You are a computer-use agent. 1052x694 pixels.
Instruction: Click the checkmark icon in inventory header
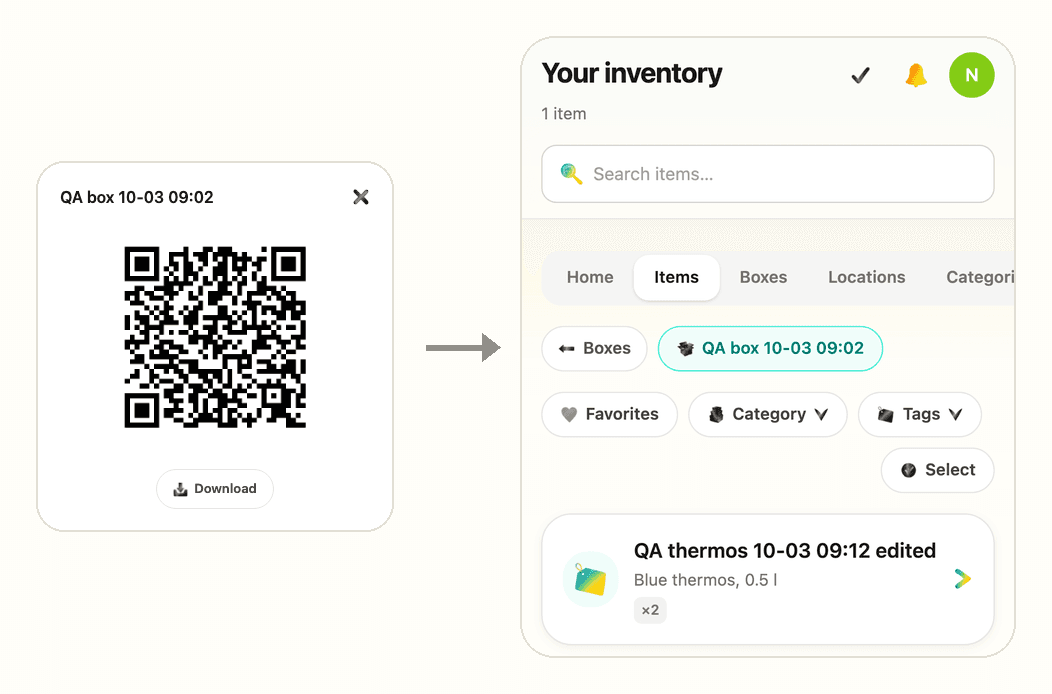(860, 75)
